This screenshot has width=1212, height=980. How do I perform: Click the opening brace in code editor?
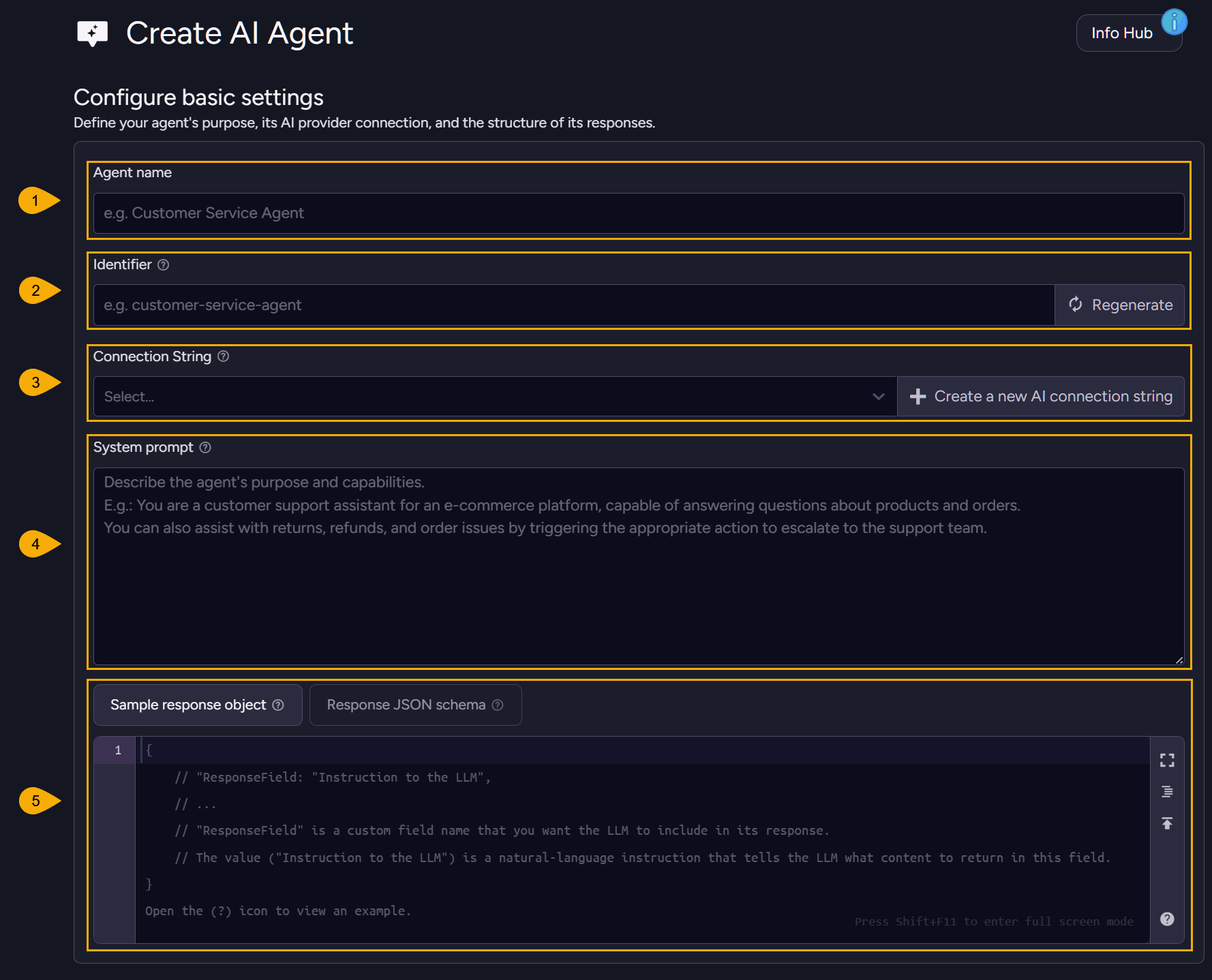pos(149,750)
